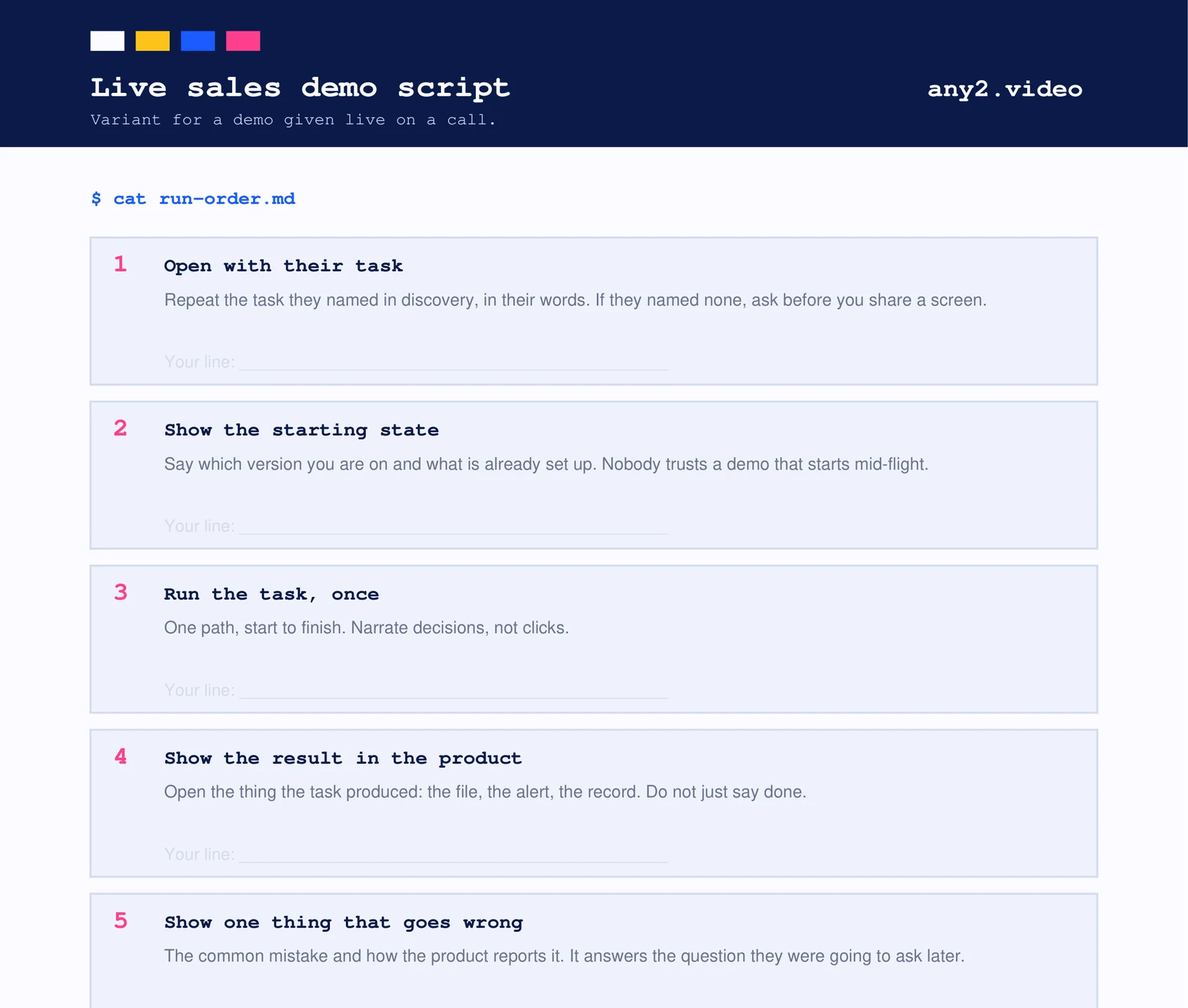Image resolution: width=1188 pixels, height=1008 pixels.
Task: Click the subtitle "Variant for a demo given live on a call."
Action: [x=293, y=120]
